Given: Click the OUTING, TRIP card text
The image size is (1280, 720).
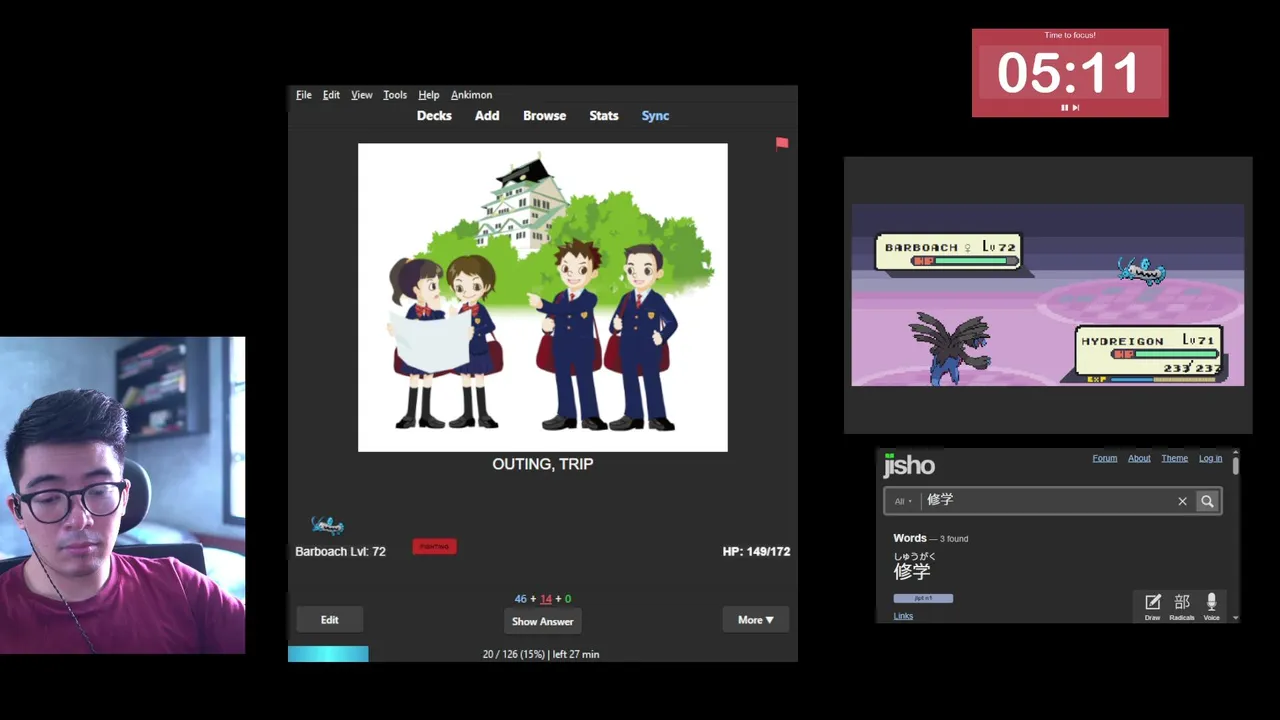Looking at the screenshot, I should (543, 464).
